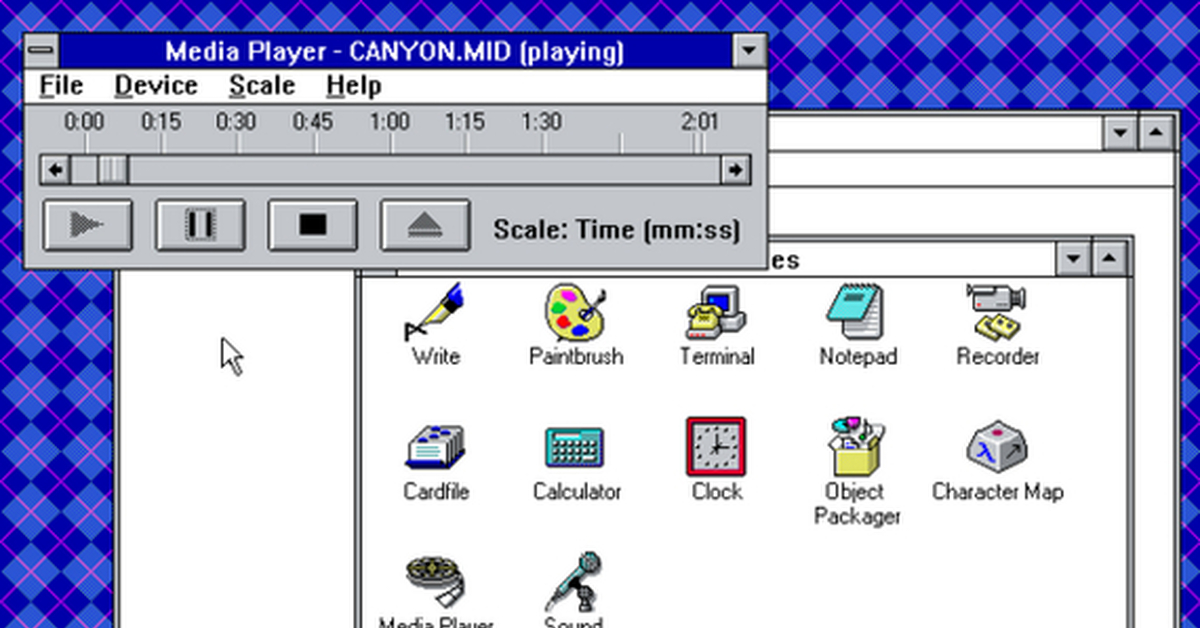The width and height of the screenshot is (1200, 628).
Task: Click the Media Player title bar
Action: point(395,51)
